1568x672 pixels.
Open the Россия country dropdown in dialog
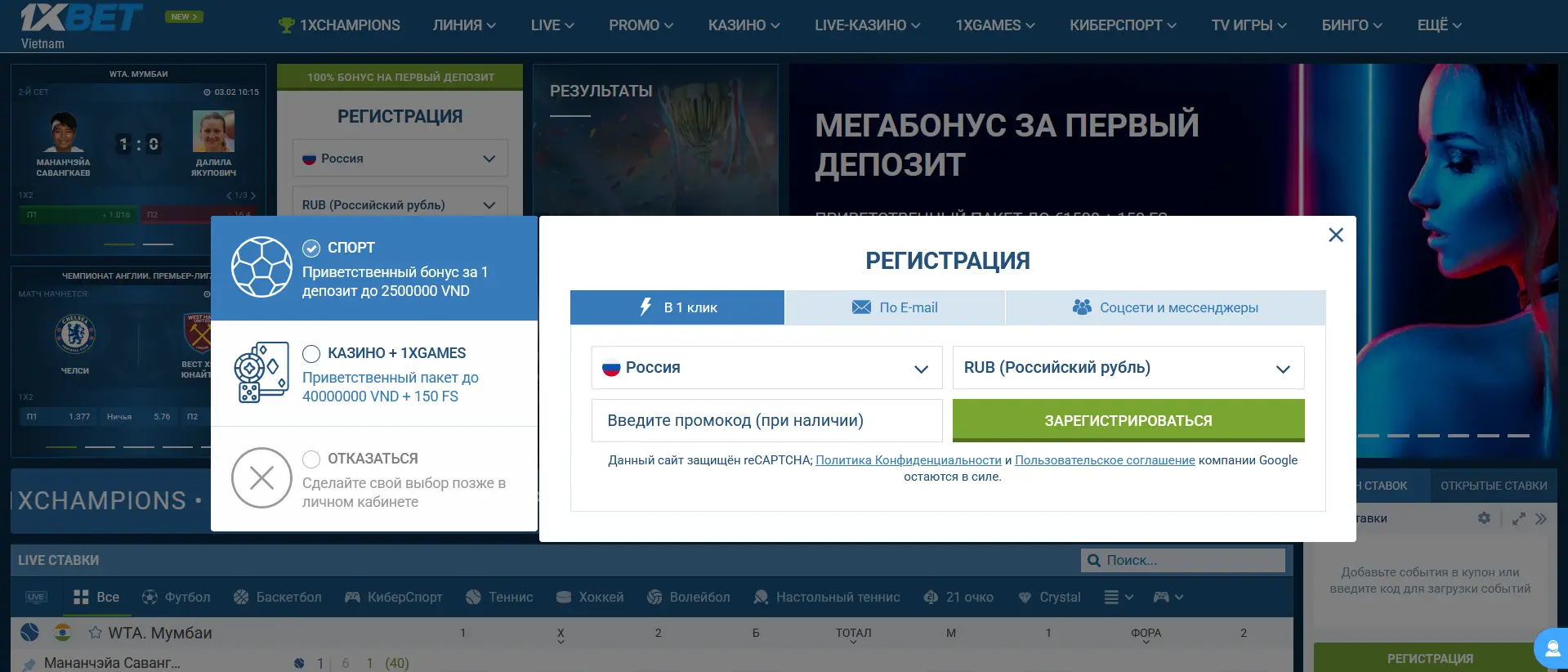766,368
